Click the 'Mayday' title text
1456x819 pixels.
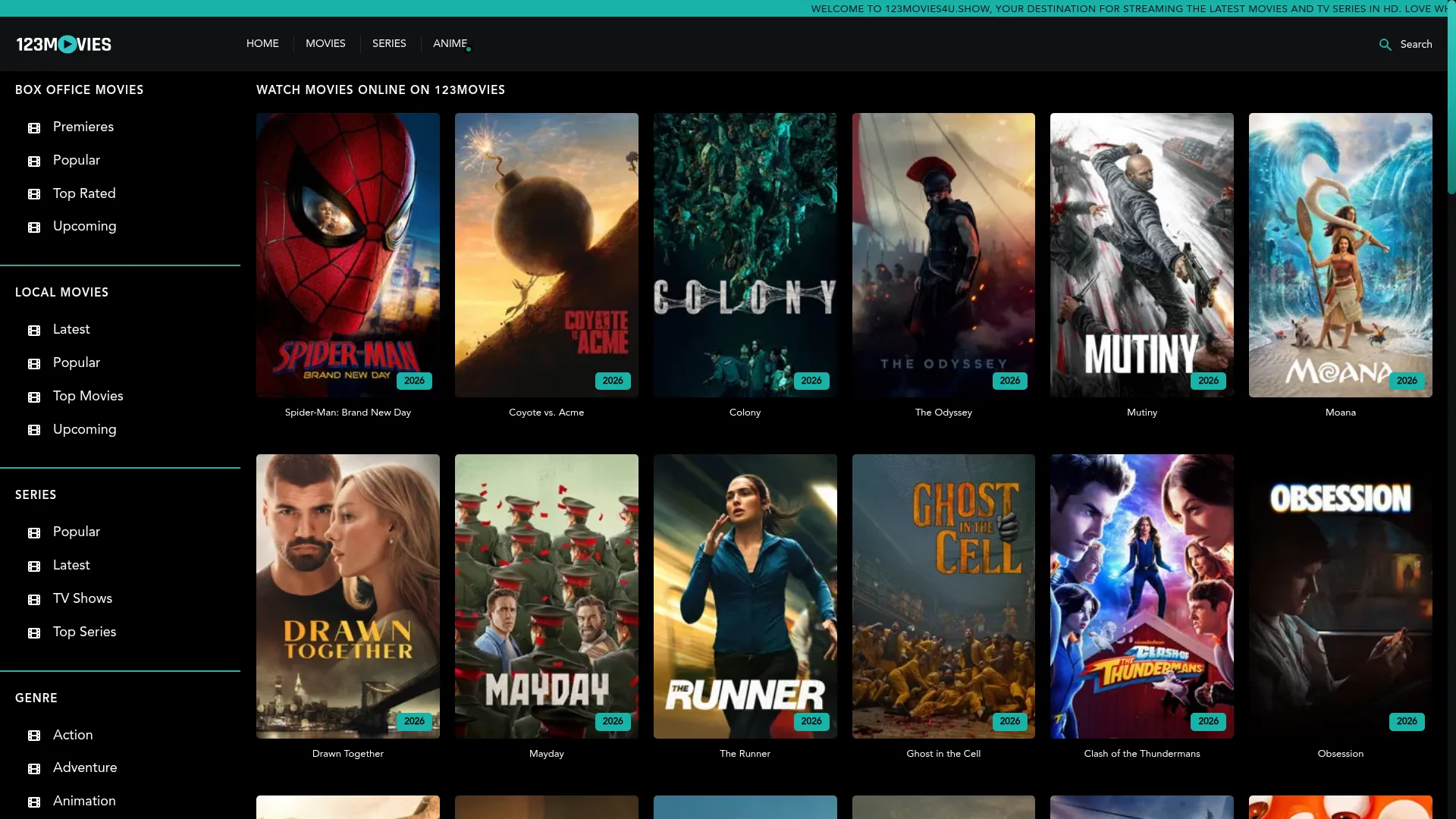point(546,754)
